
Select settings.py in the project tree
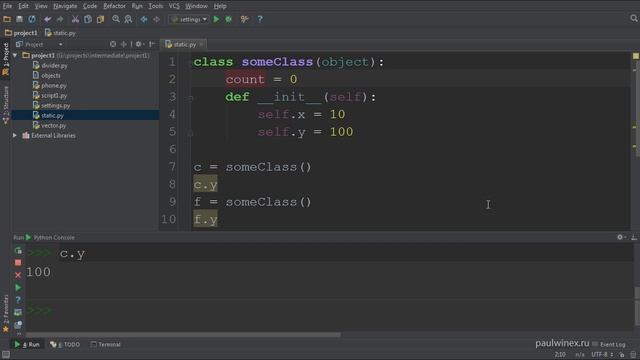(x=51, y=105)
